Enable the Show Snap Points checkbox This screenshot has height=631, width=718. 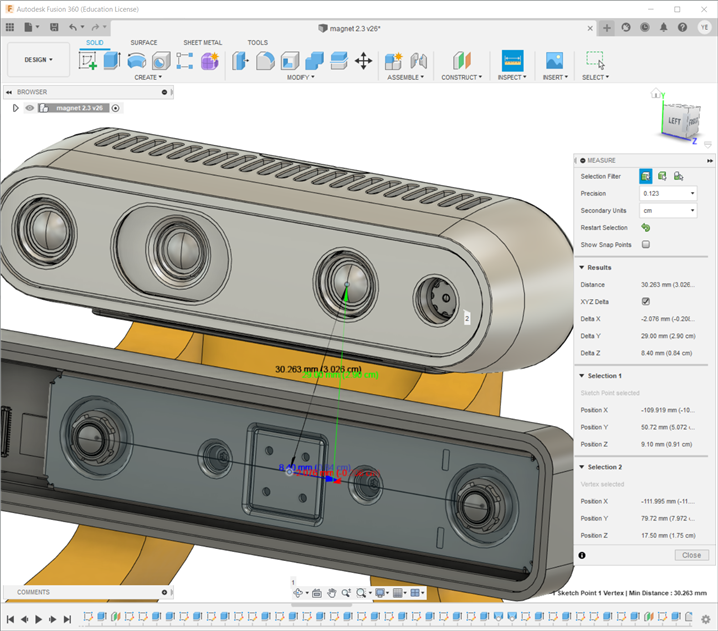point(646,244)
